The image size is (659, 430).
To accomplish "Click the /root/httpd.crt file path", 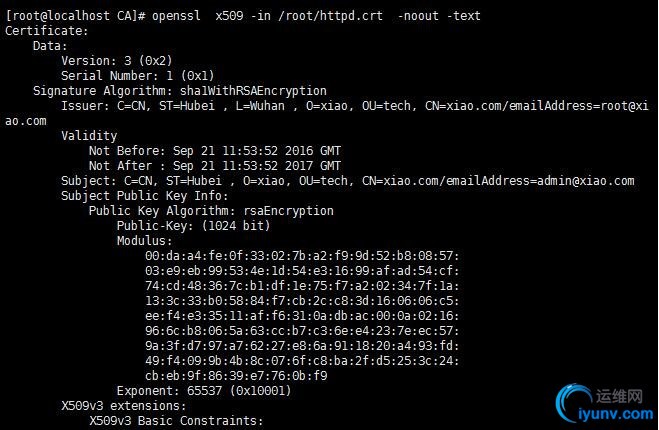I will click(x=330, y=16).
